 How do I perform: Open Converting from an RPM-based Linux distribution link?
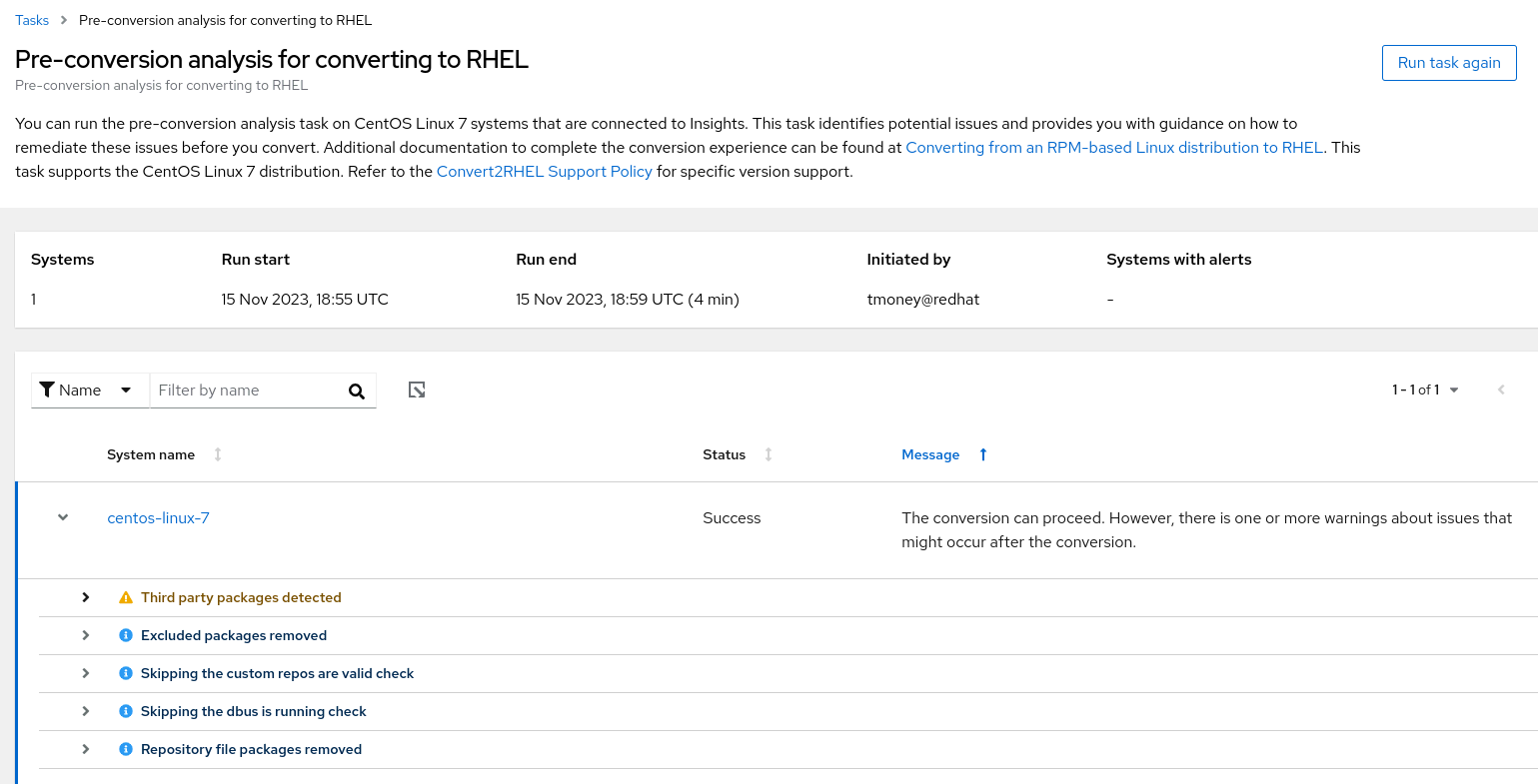[x=1114, y=148]
